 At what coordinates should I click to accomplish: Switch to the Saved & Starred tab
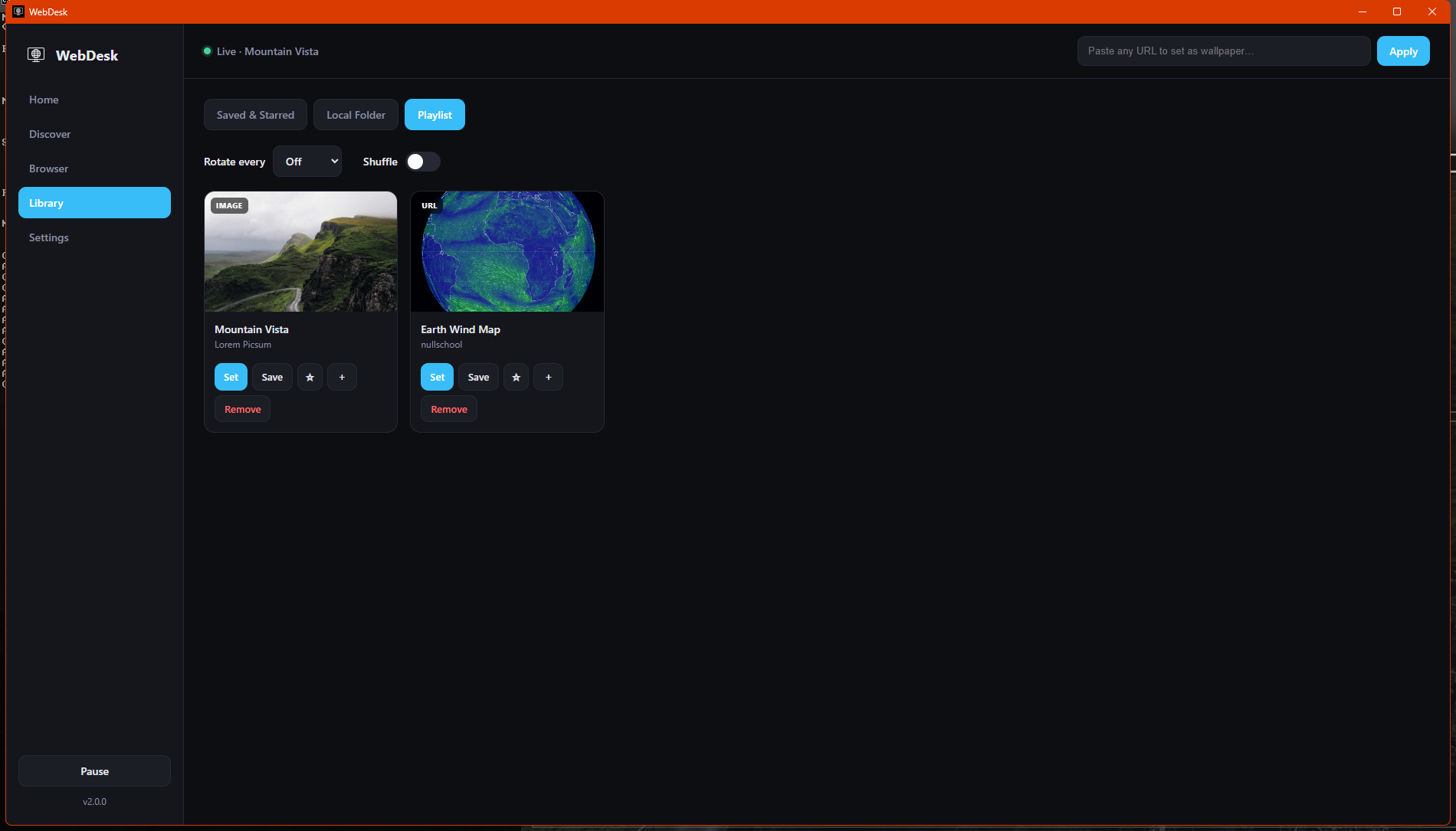tap(255, 115)
